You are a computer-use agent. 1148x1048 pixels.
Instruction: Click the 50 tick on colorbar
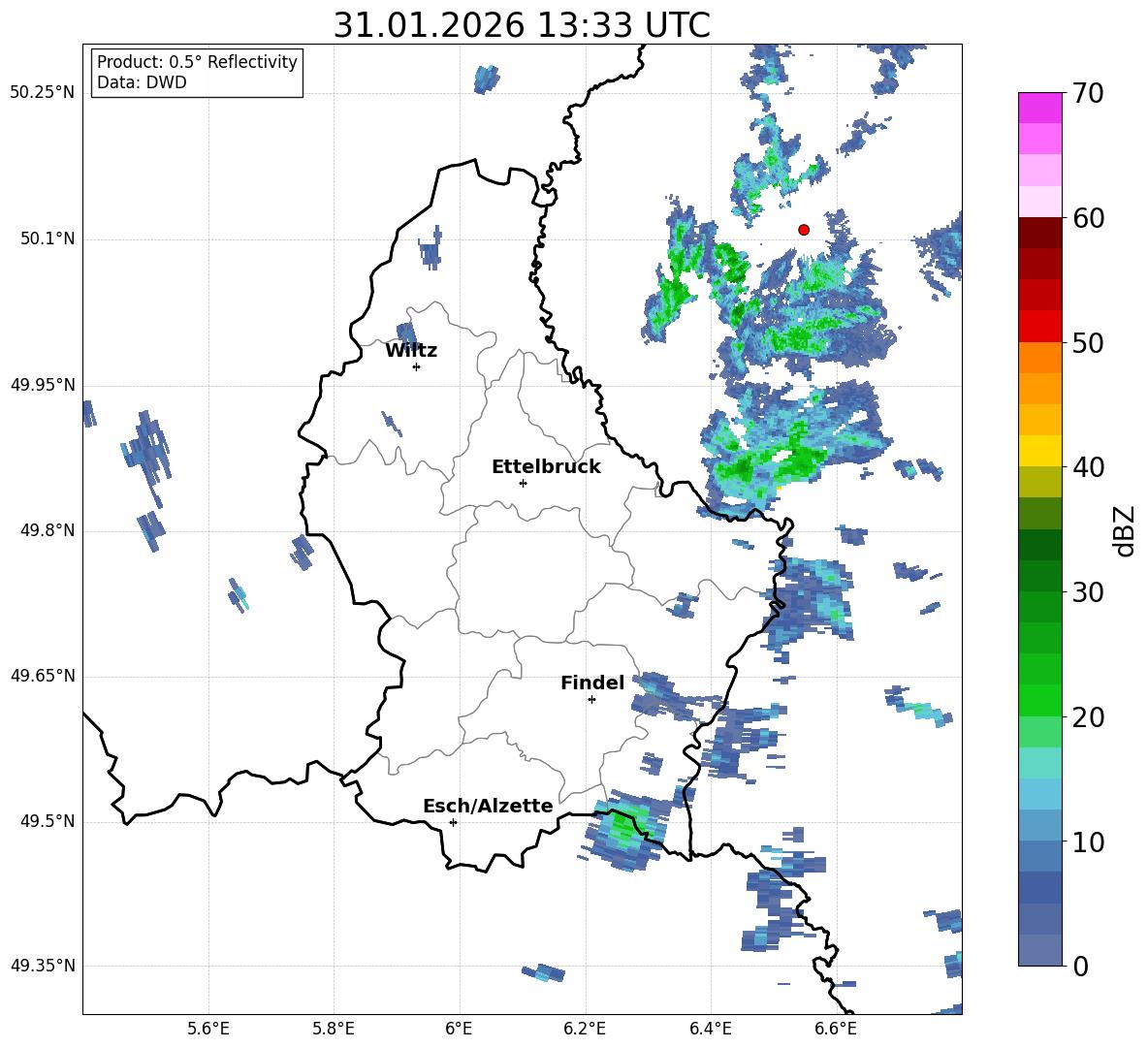click(x=1088, y=342)
